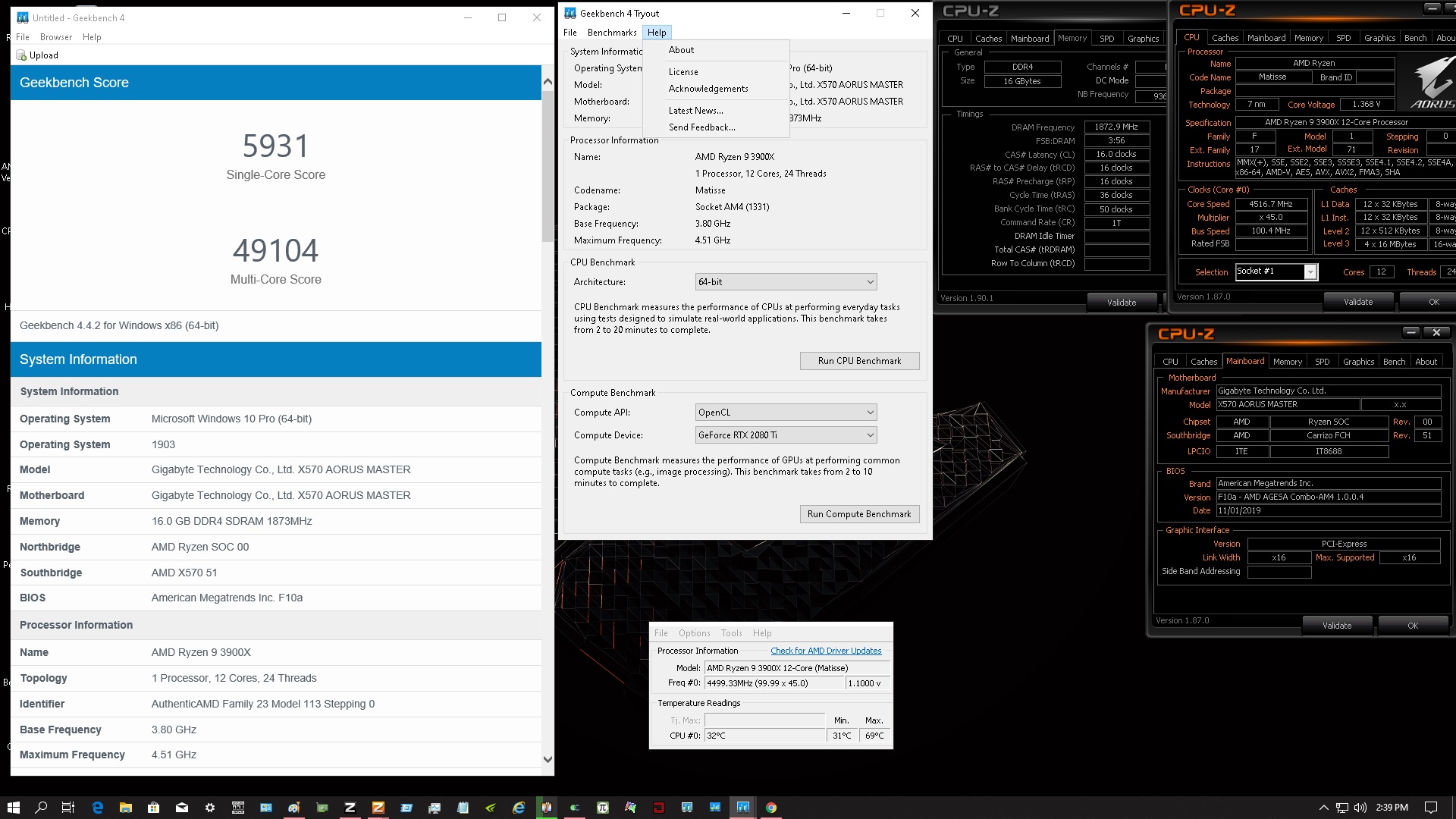The height and width of the screenshot is (819, 1456).
Task: Switch to SPD tab in Memory CPU-Z window
Action: 1106,39
